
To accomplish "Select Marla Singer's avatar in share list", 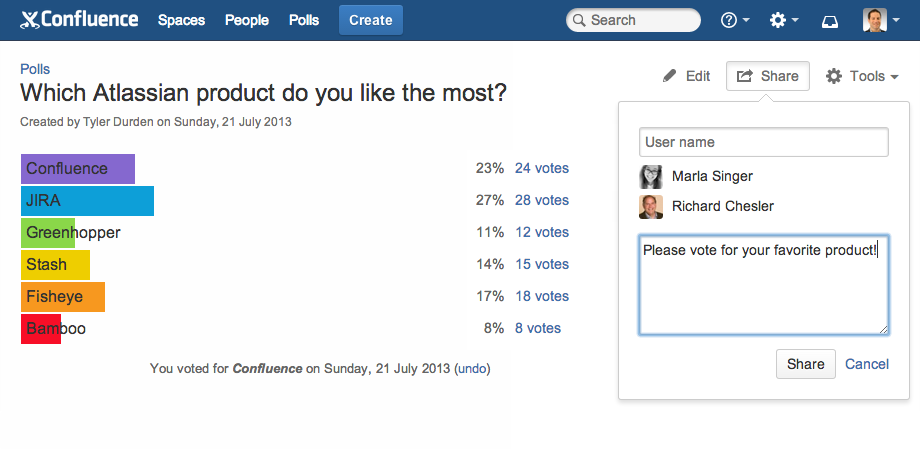I will point(651,177).
